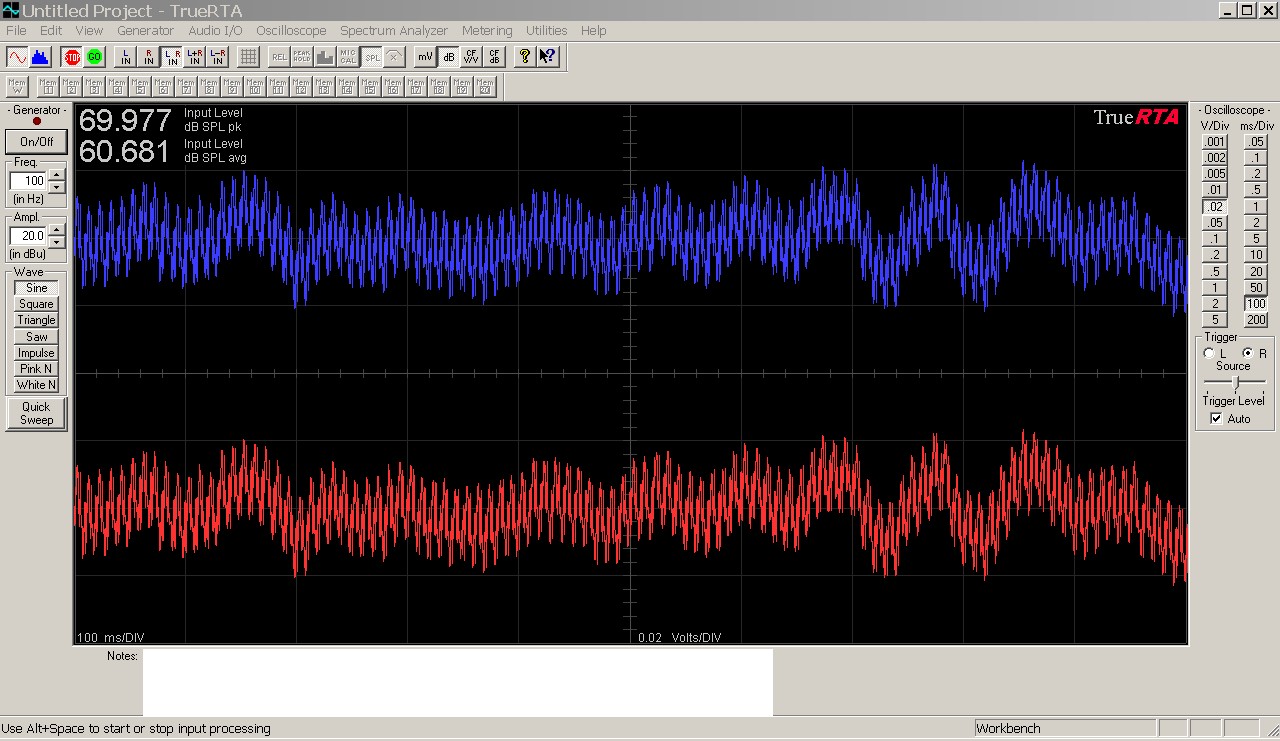Image resolution: width=1280 pixels, height=741 pixels.
Task: Decrease generator amplitude with down arrow
Action: [x=56, y=241]
